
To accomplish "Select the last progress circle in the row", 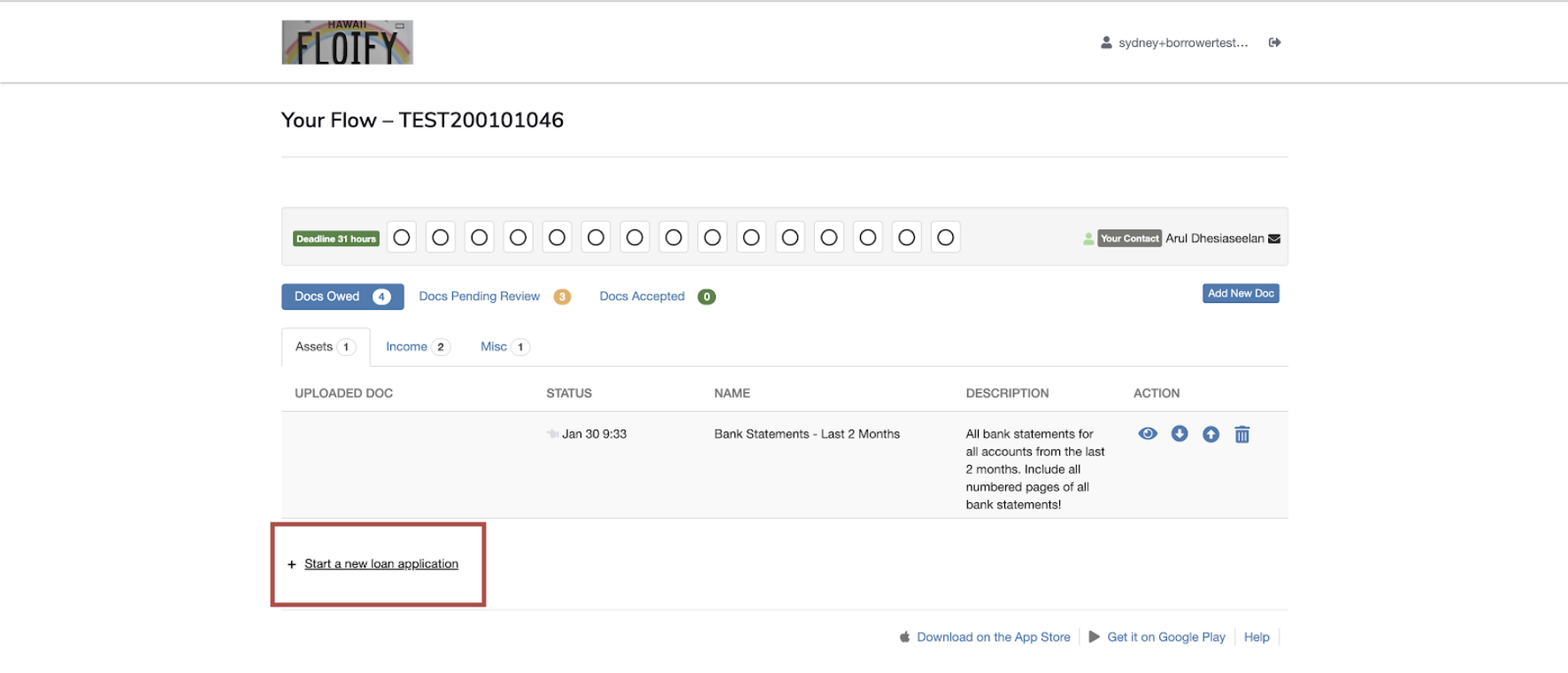I will point(945,237).
